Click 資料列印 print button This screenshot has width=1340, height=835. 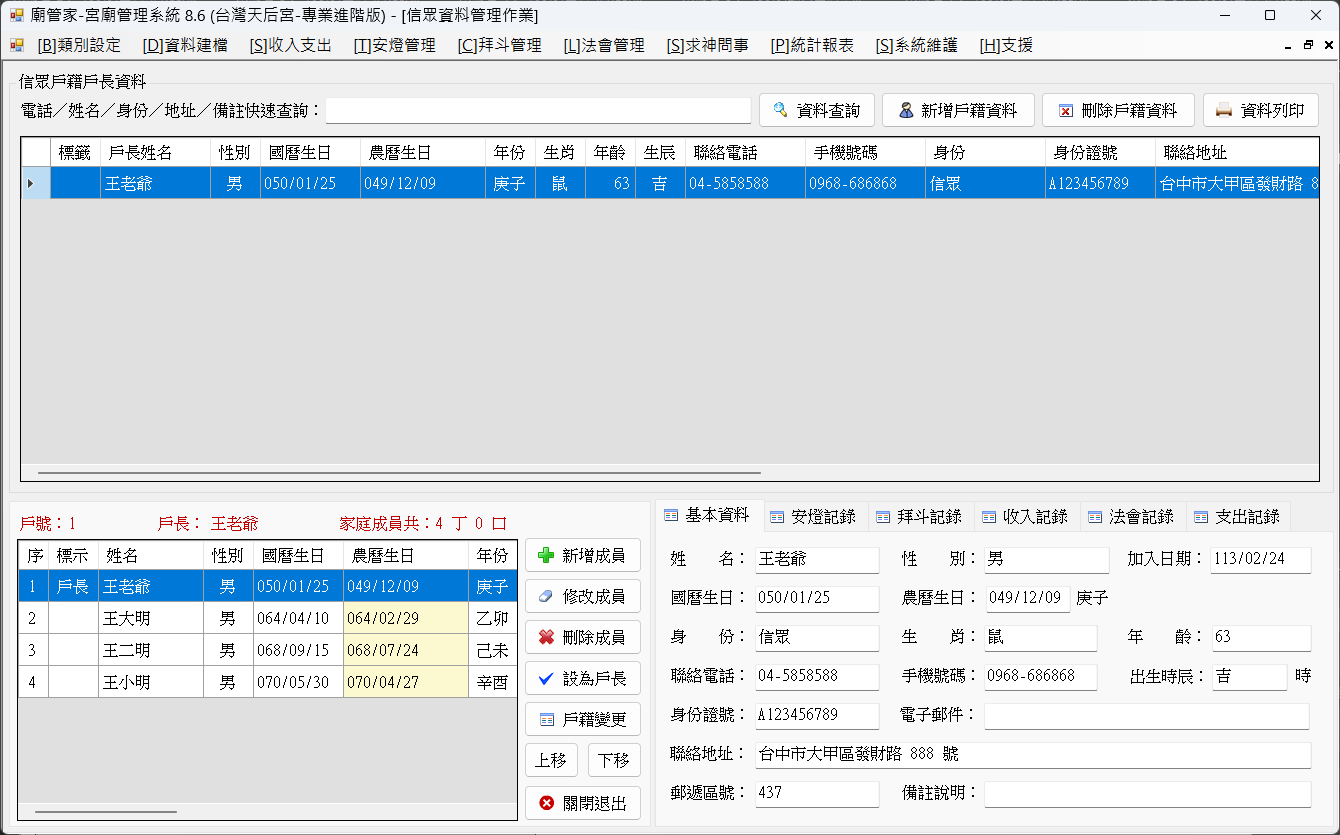(x=1261, y=110)
